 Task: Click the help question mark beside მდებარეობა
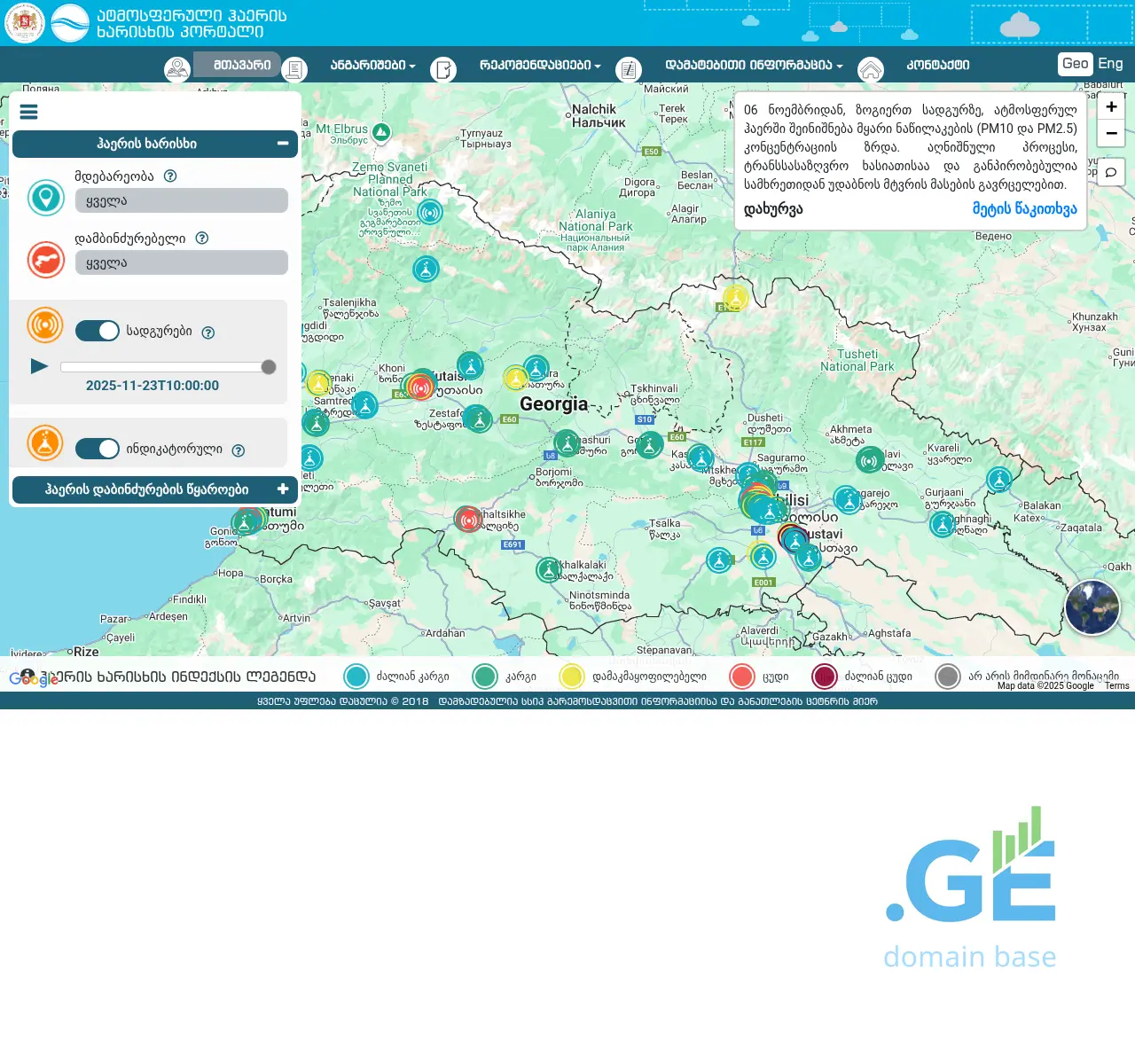[x=168, y=176]
